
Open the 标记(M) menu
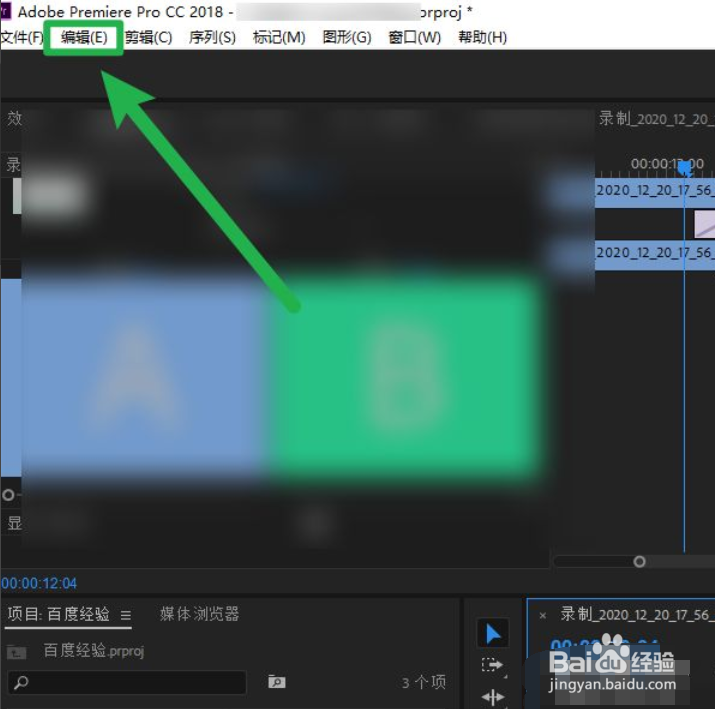coord(279,37)
